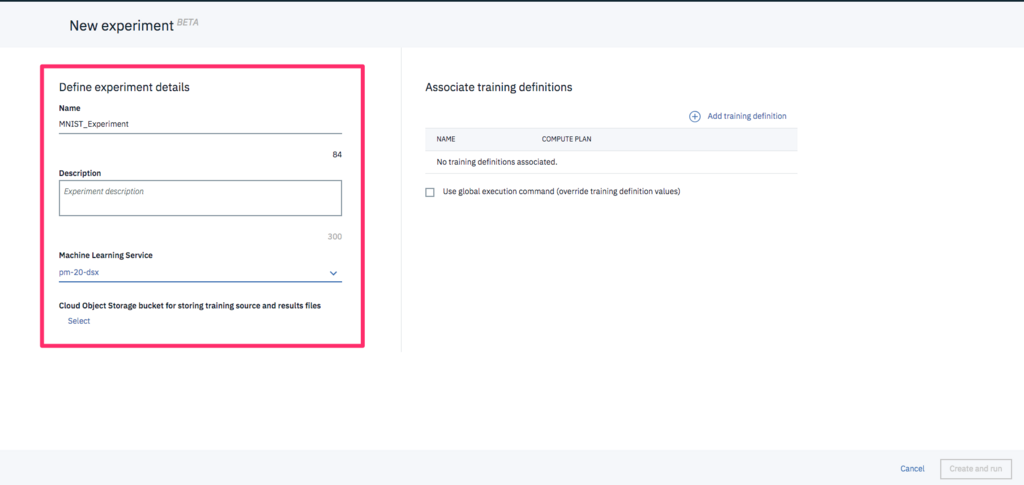This screenshot has width=1024, height=485.
Task: Click the 84 character counter under Name
Action: pyautogui.click(x=337, y=155)
